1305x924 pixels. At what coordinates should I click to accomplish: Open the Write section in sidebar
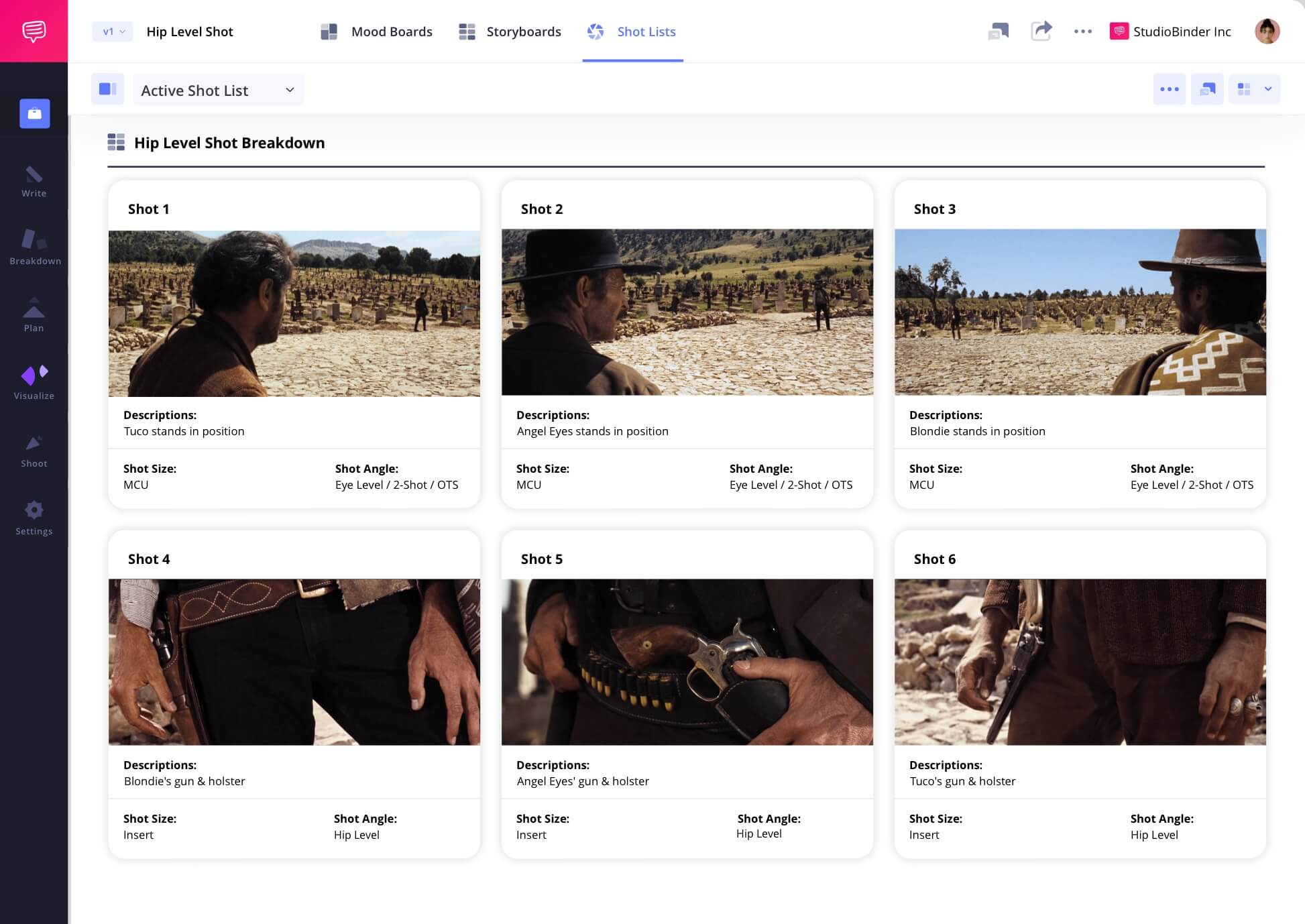click(34, 182)
